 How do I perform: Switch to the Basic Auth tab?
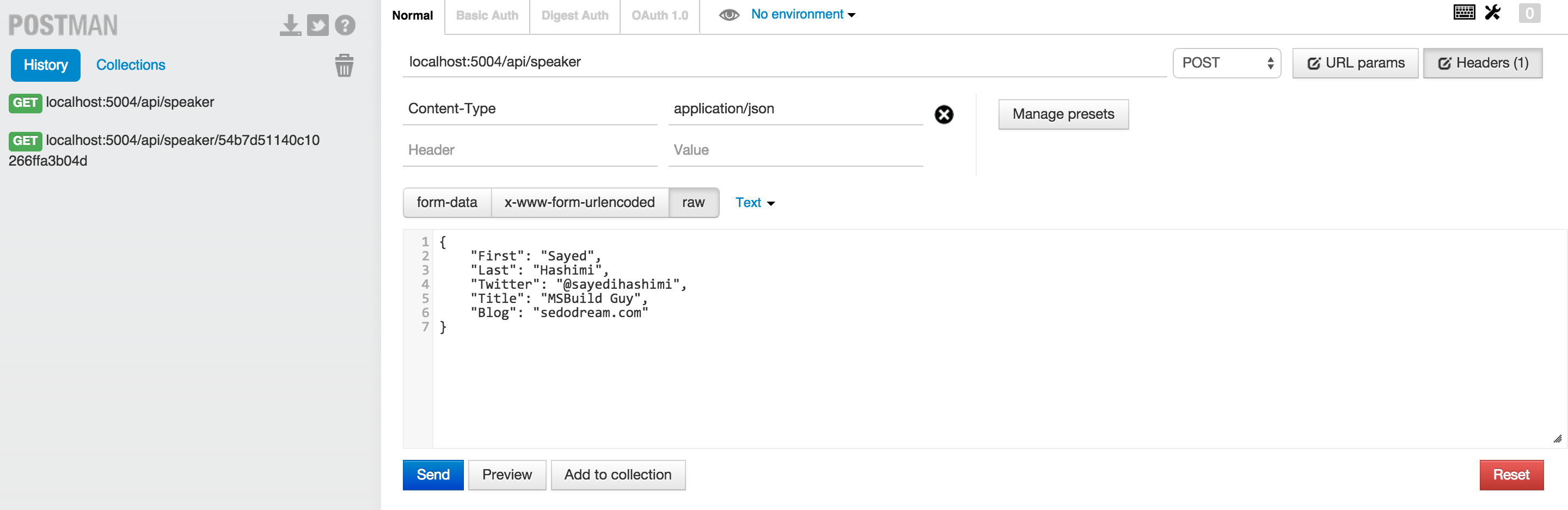(487, 16)
